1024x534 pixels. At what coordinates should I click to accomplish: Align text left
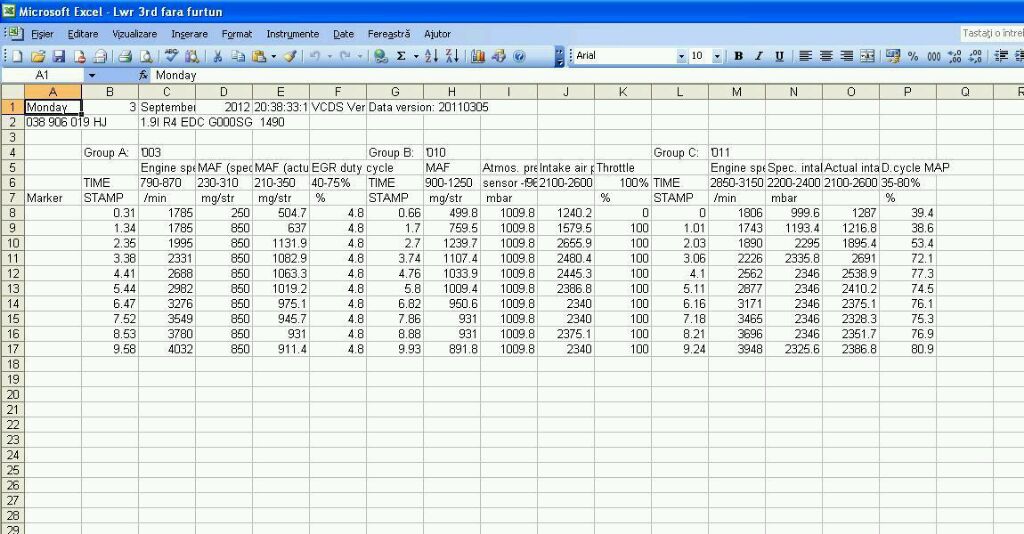click(805, 56)
